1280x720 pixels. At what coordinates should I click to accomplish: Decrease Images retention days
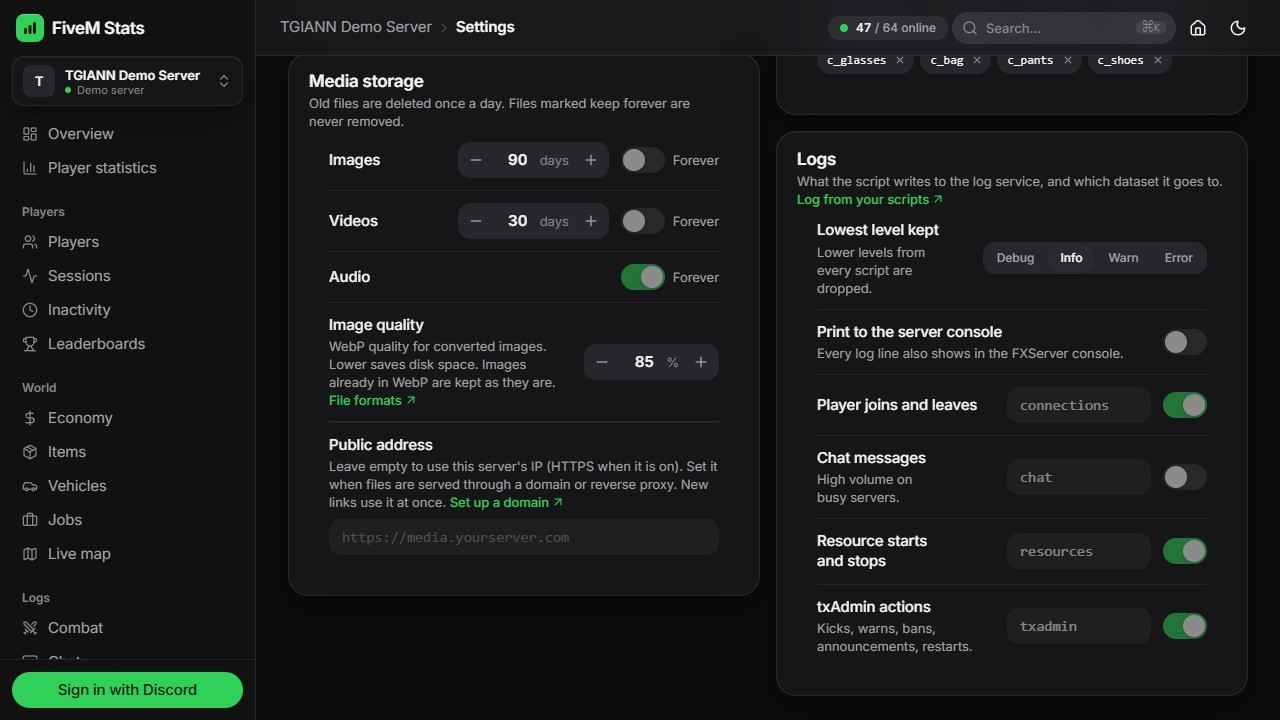point(476,160)
